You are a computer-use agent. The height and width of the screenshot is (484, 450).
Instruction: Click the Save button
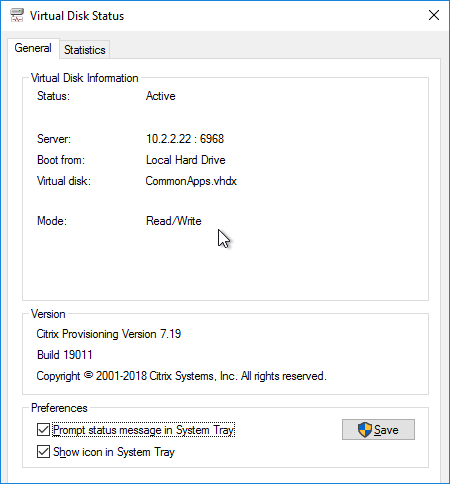378,430
